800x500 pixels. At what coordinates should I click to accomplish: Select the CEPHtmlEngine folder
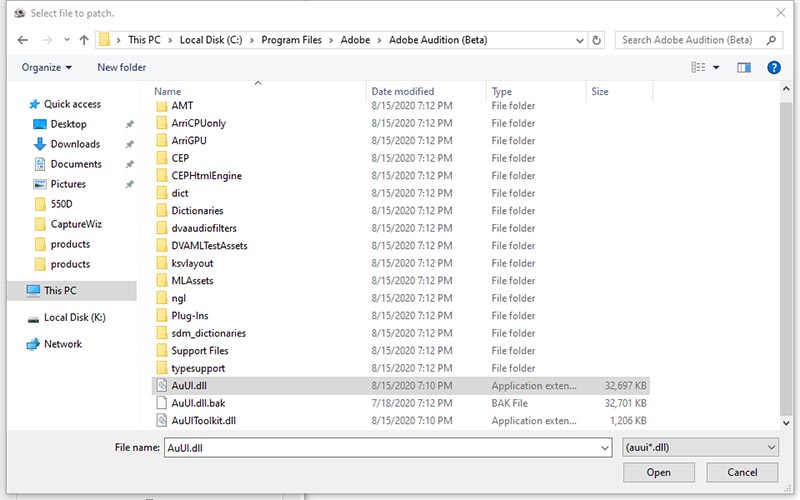coord(206,176)
